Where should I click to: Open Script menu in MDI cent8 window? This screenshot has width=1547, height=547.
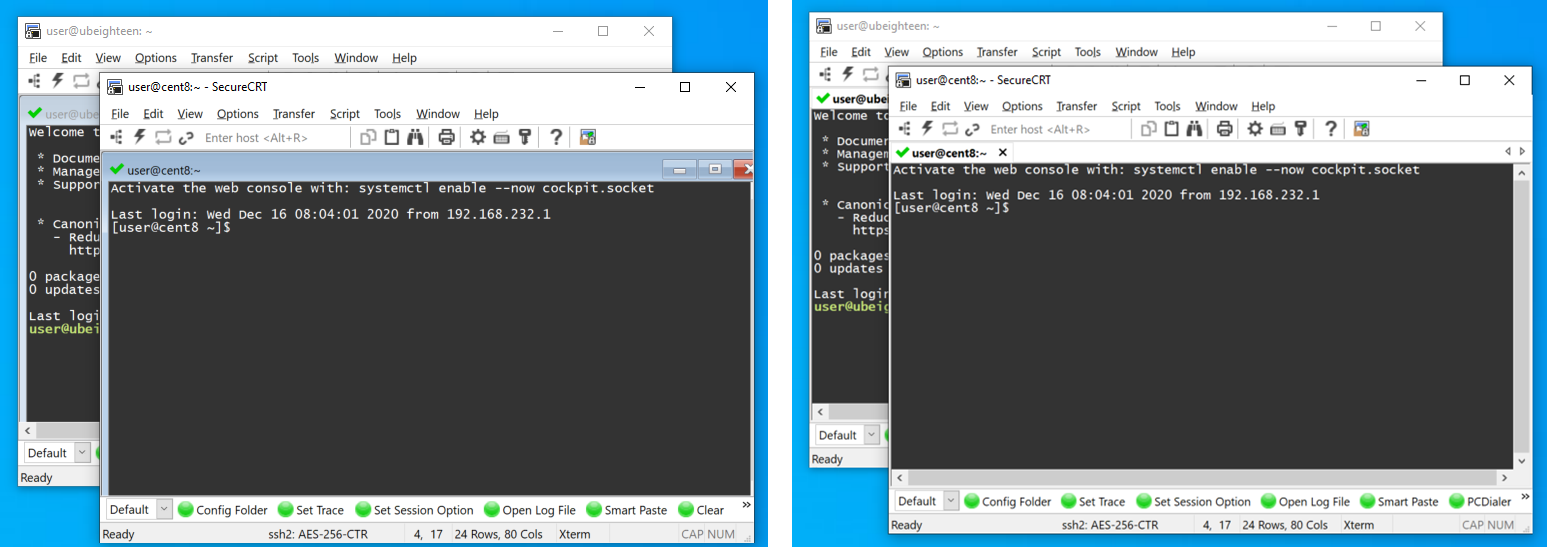(344, 114)
